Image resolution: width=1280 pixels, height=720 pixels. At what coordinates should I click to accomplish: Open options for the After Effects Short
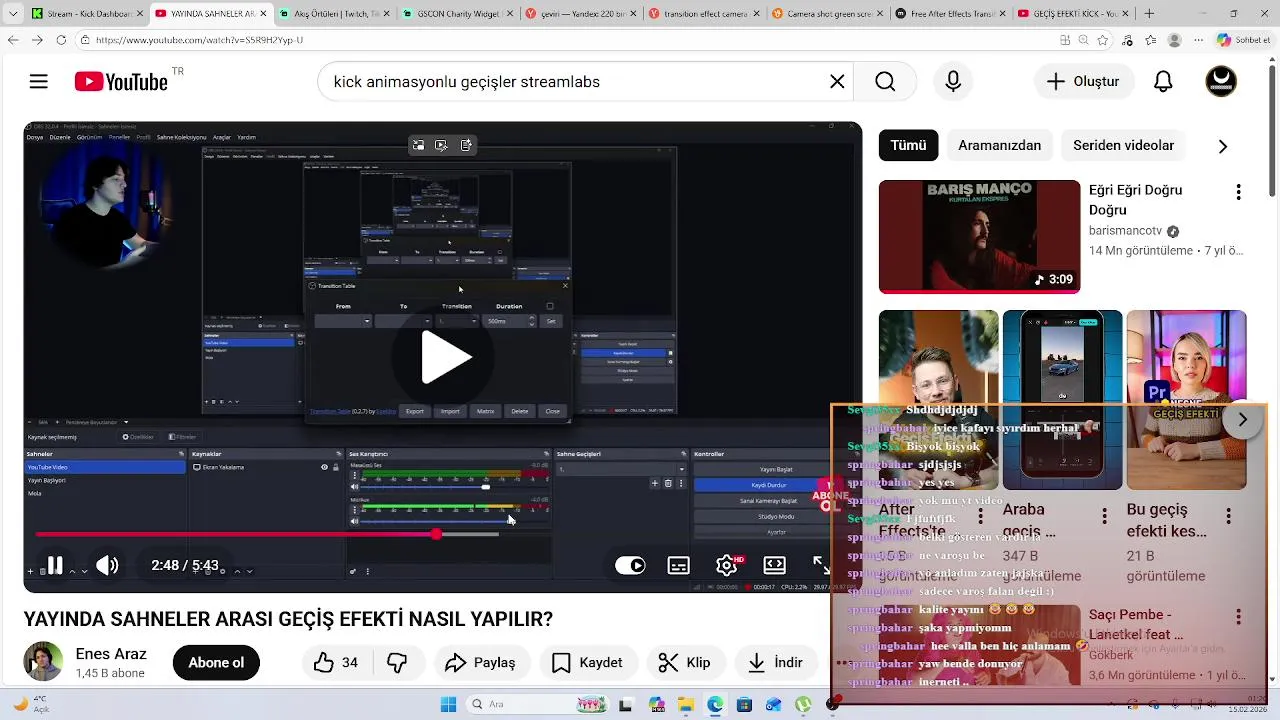pos(981,516)
